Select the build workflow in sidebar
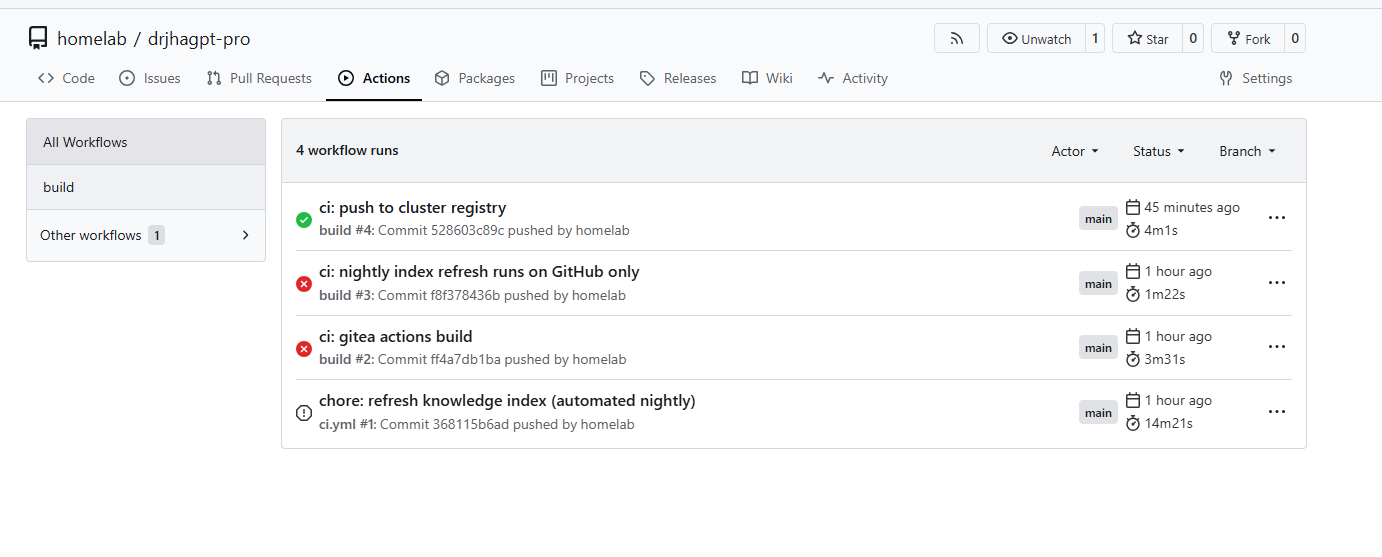Viewport: 1382px width, 557px height. click(x=146, y=187)
